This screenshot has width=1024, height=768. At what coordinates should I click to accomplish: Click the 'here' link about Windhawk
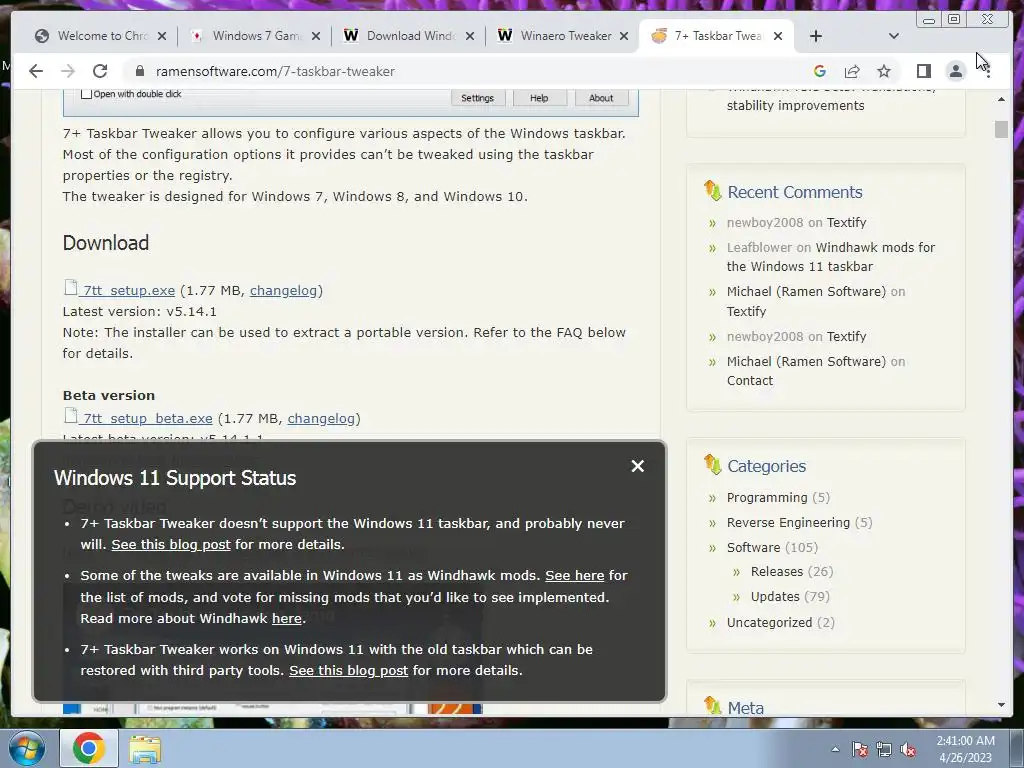pos(287,618)
